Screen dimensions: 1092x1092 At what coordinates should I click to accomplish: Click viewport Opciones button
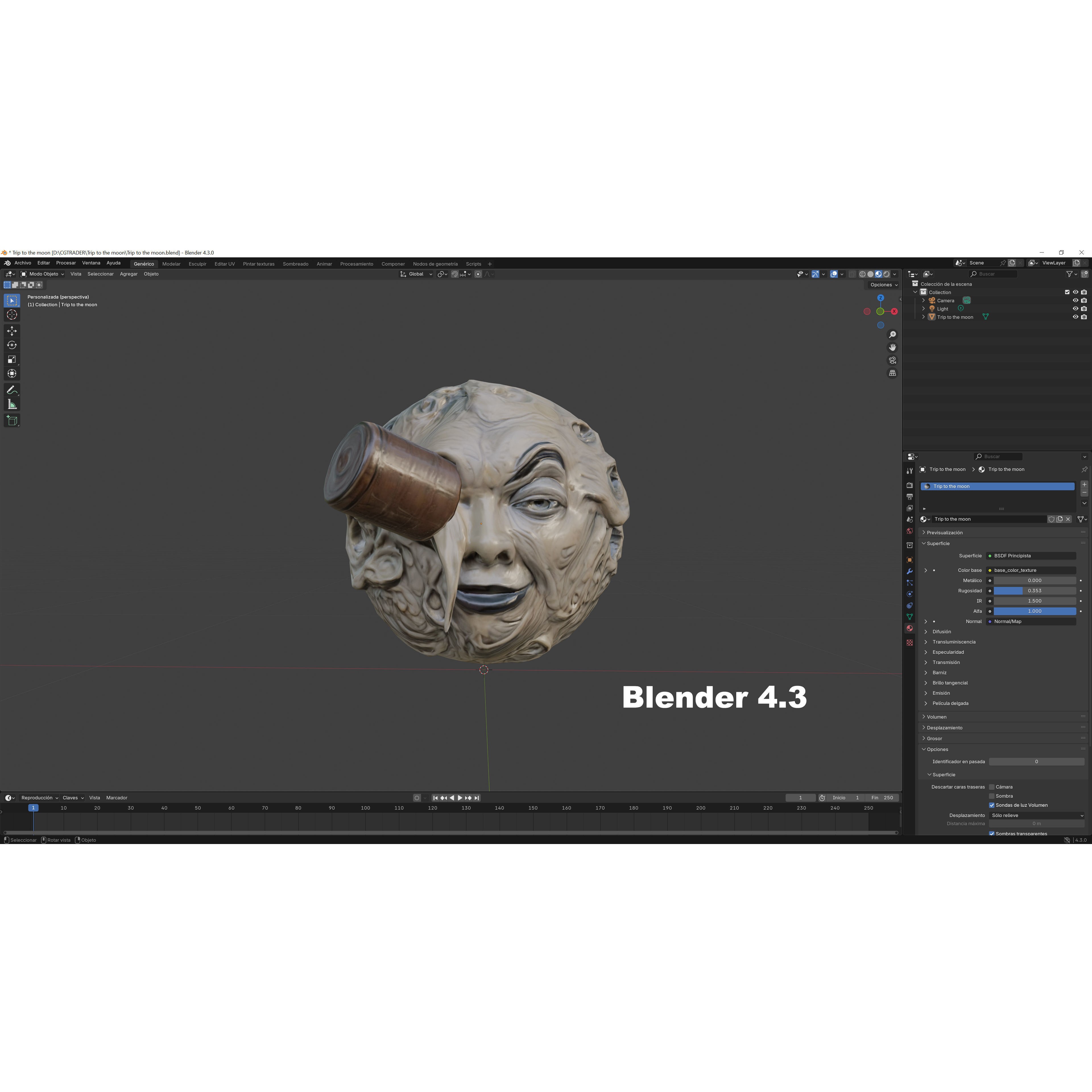[x=884, y=285]
